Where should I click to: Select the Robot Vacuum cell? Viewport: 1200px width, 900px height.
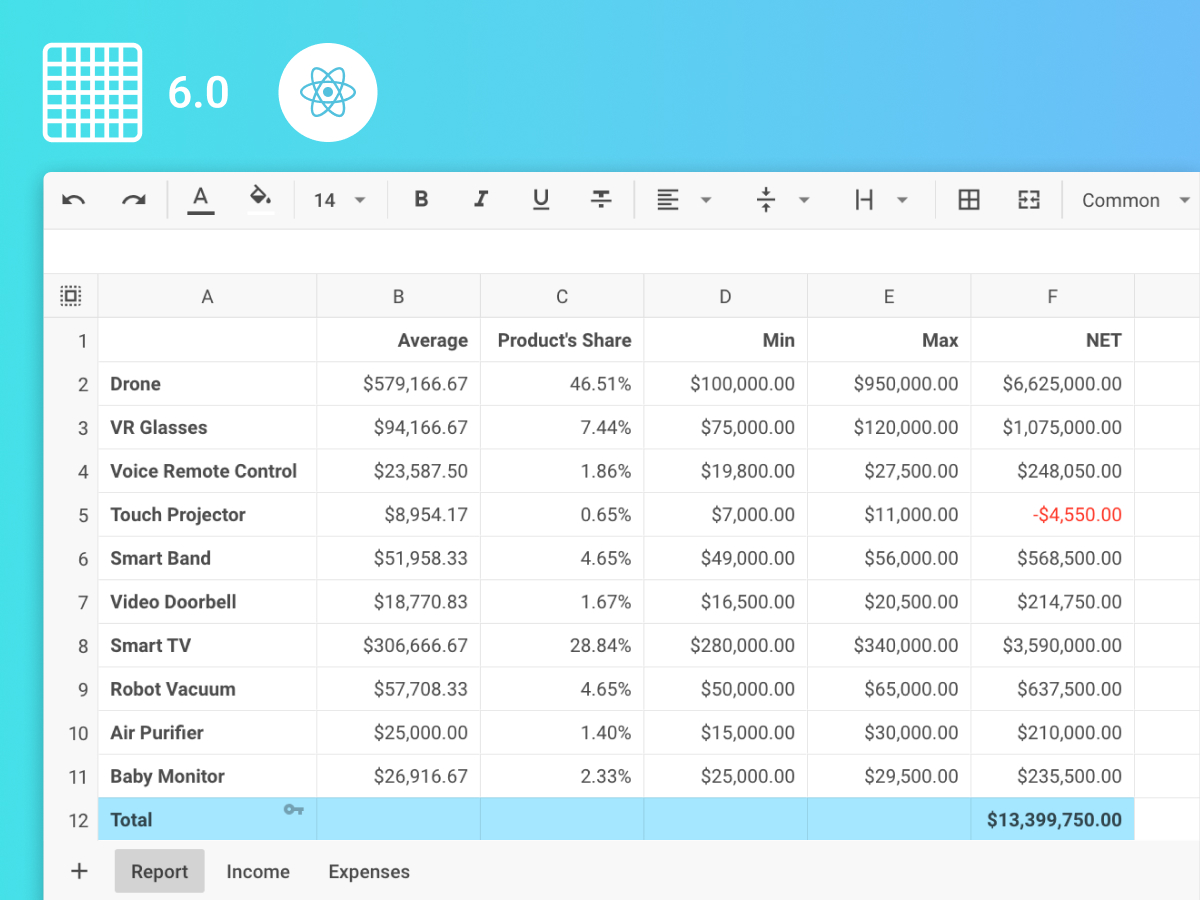(208, 689)
